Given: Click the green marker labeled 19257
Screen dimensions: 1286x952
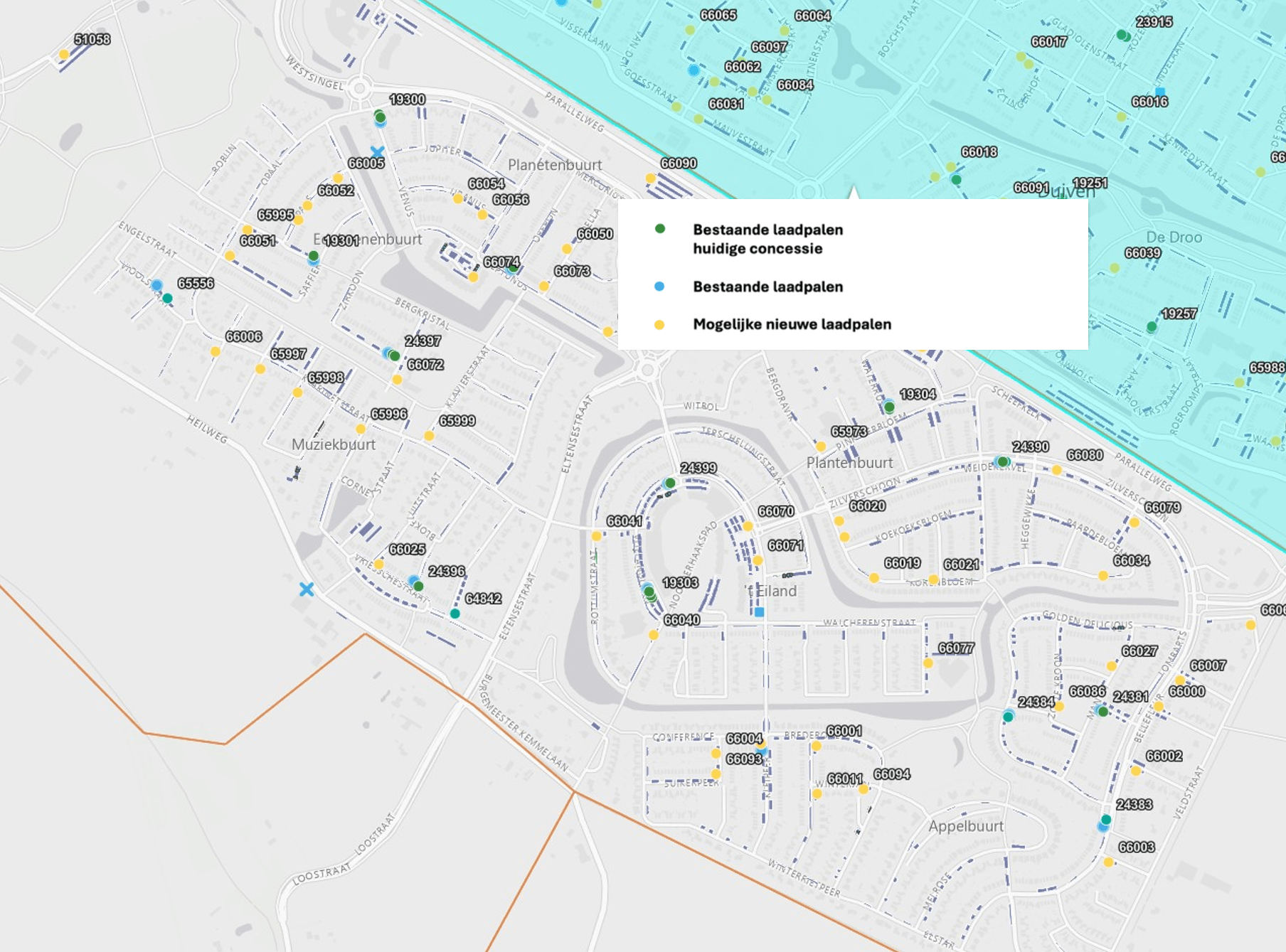Looking at the screenshot, I should click(x=1152, y=327).
